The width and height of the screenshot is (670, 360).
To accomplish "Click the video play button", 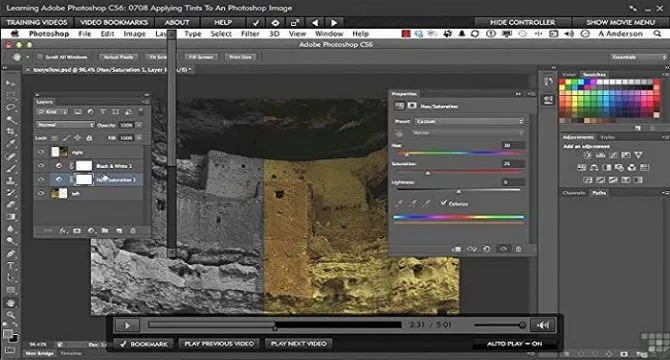I will click(127, 325).
